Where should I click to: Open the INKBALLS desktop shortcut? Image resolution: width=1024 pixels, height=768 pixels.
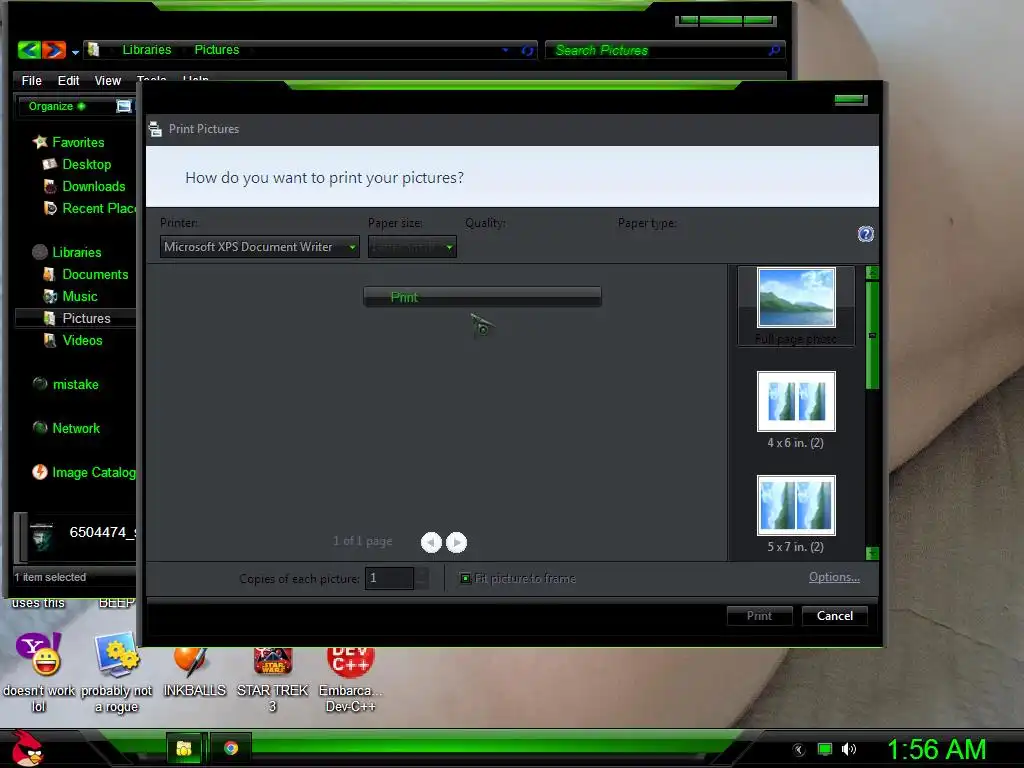tap(194, 673)
